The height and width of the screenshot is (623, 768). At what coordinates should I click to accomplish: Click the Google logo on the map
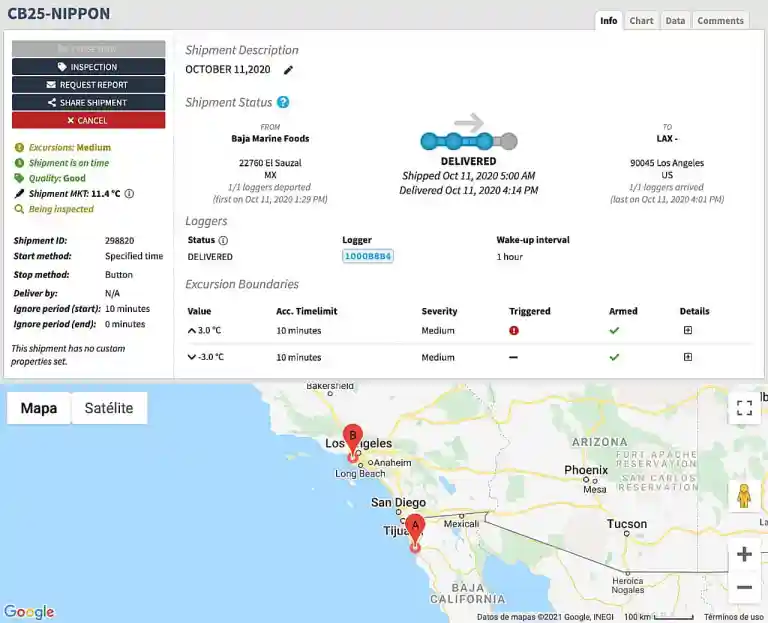(29, 611)
